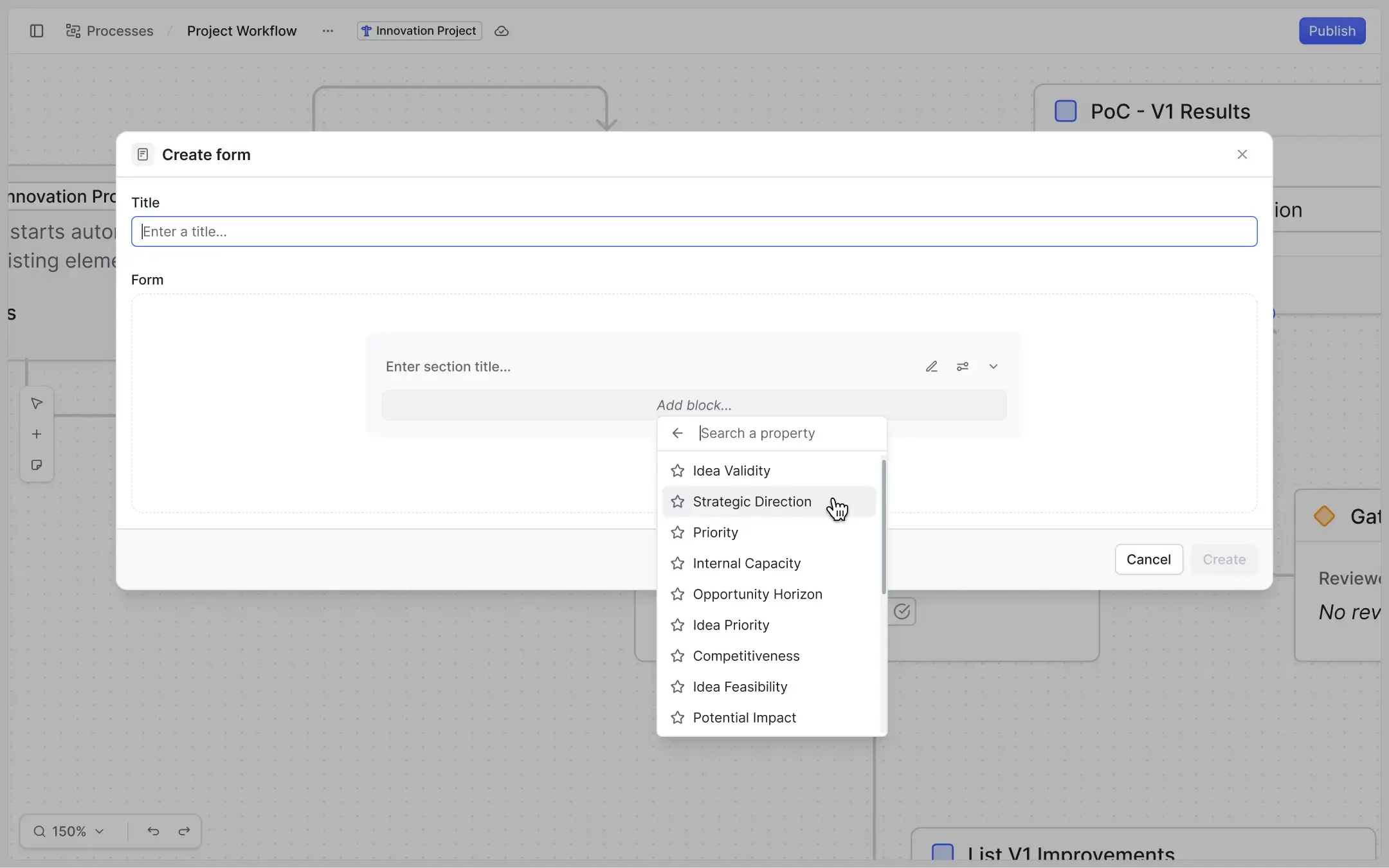Click the List V1 Improvements node square
The image size is (1389, 868).
coord(943,853)
